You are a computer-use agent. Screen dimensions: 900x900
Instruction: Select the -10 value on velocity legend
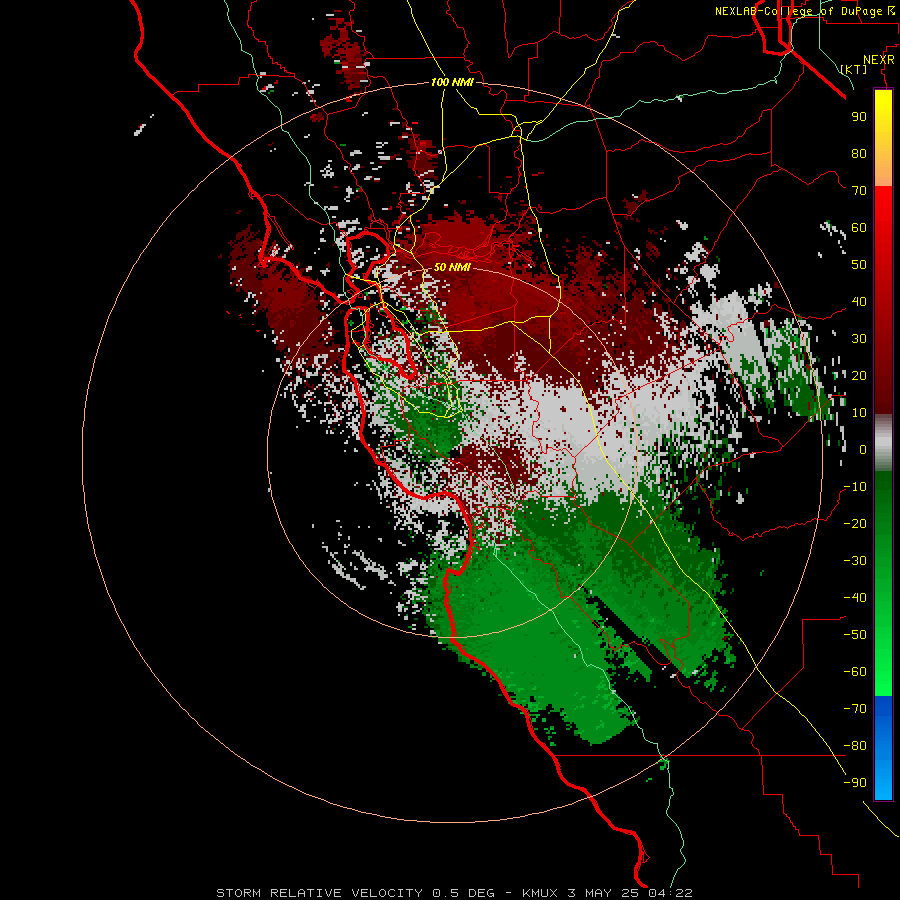(x=855, y=487)
